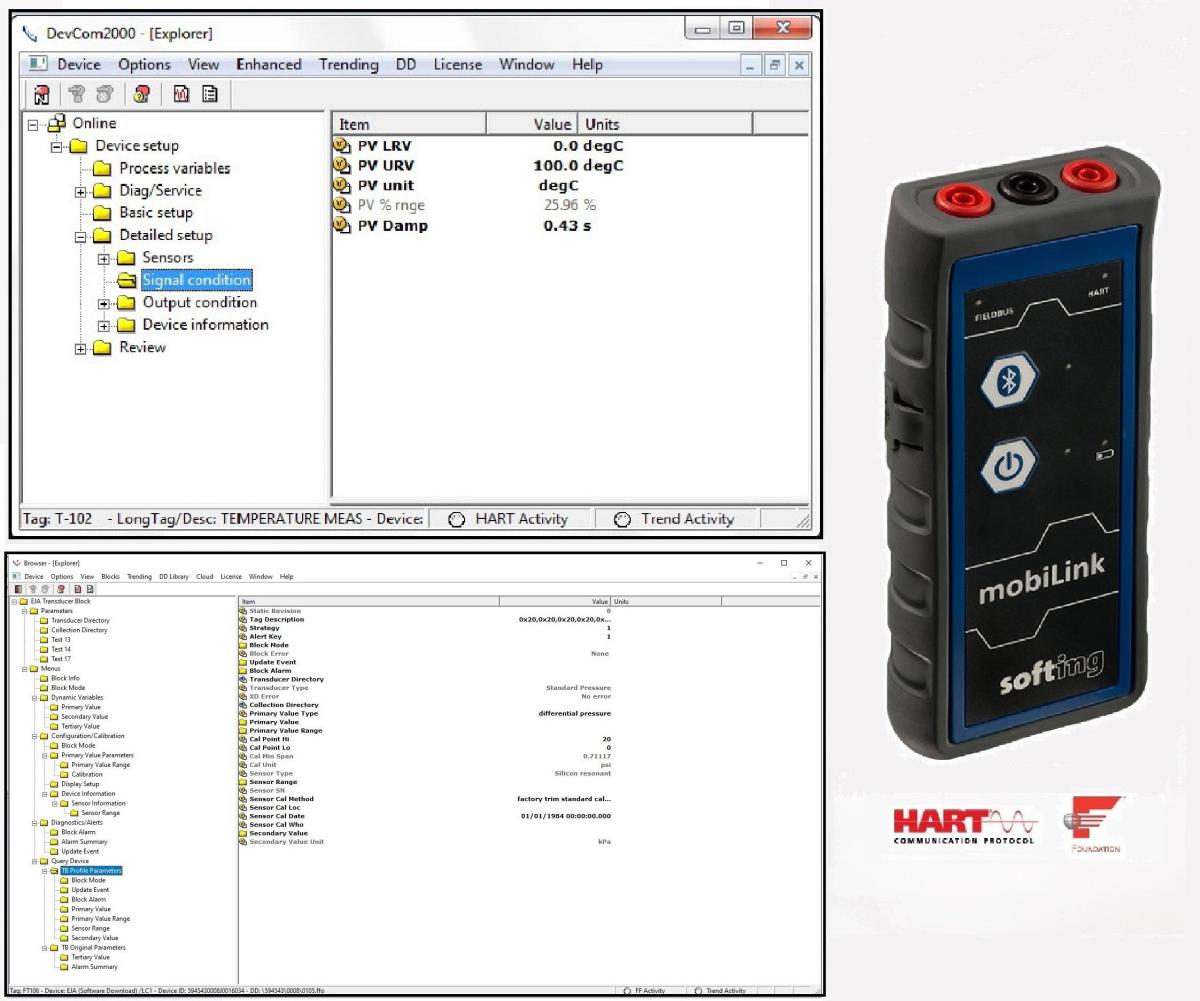Click the variable icon beside PV unit
This screenshot has height=1001, width=1200.
pyautogui.click(x=343, y=186)
